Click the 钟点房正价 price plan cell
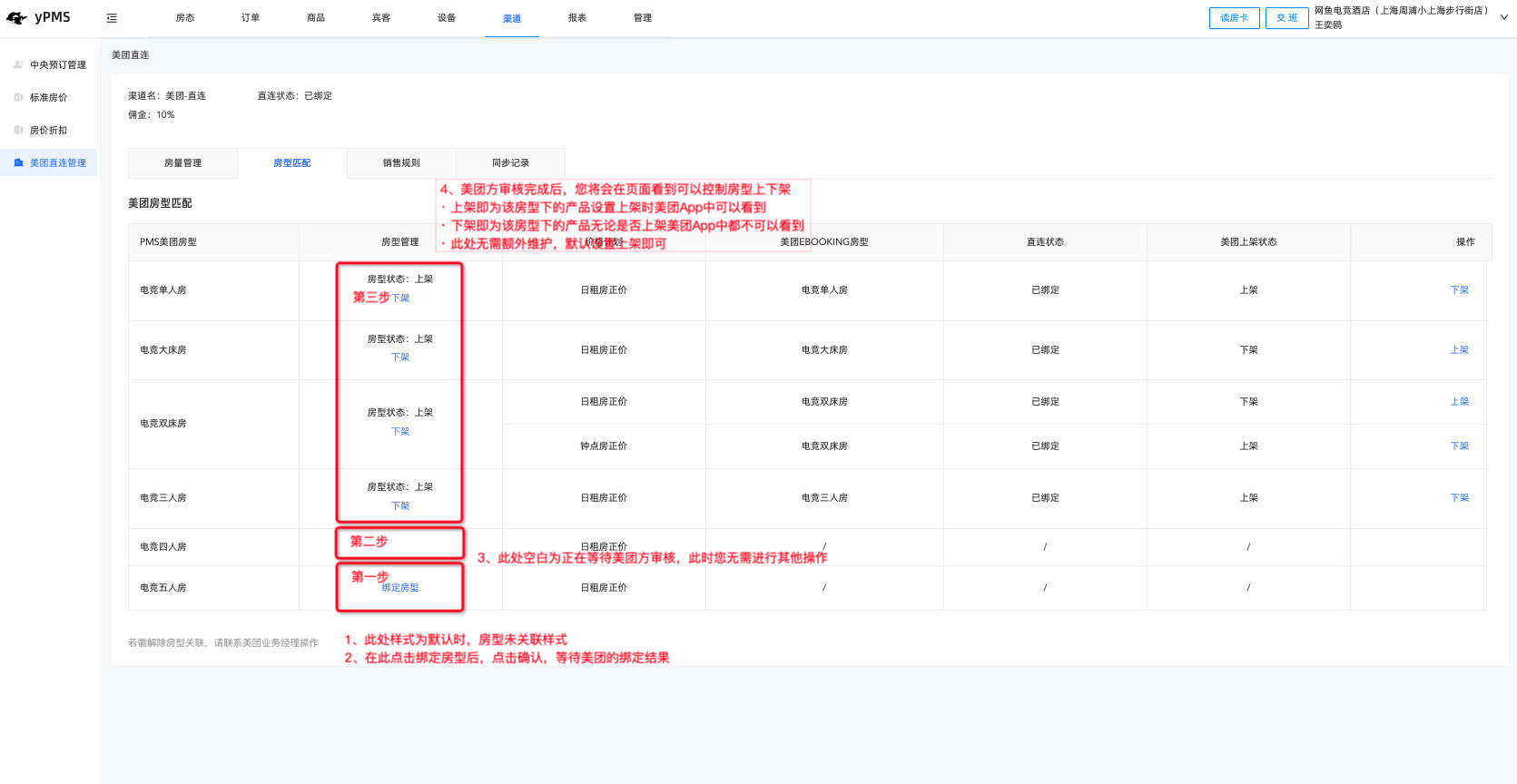The height and width of the screenshot is (784, 1517). pyautogui.click(x=604, y=446)
